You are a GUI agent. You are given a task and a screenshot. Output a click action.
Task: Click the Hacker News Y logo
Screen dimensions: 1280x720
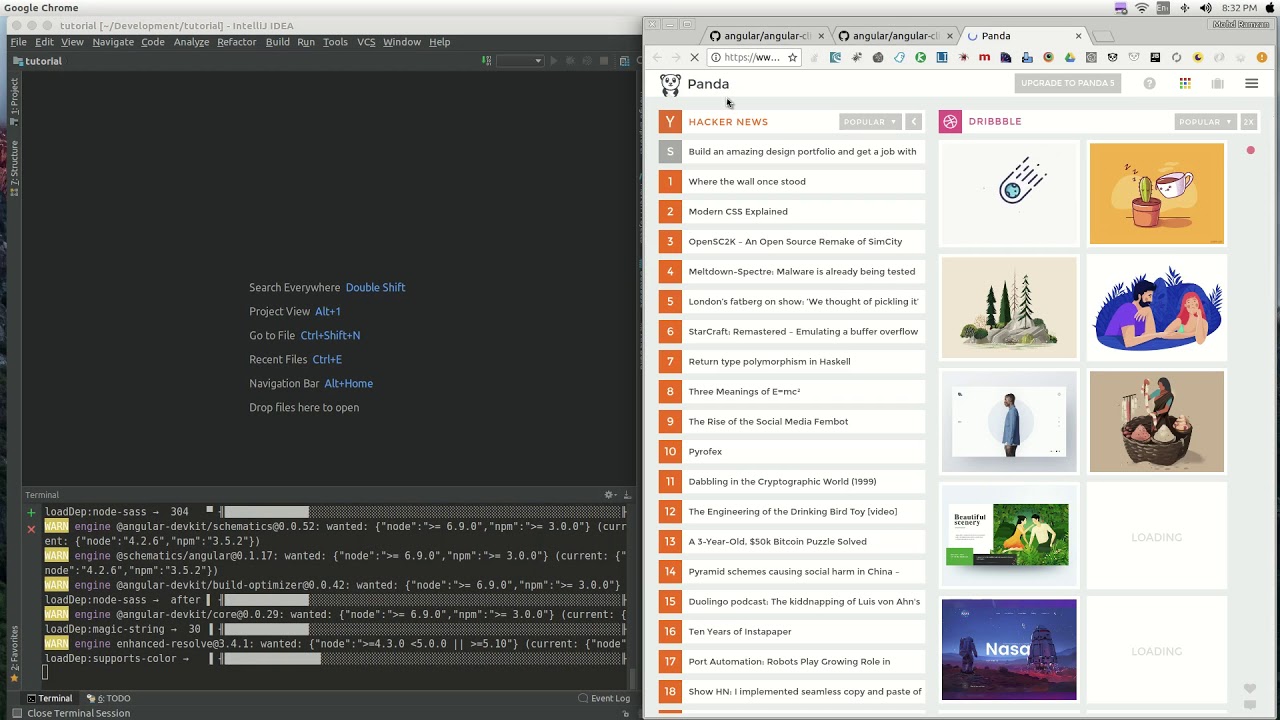pyautogui.click(x=670, y=122)
